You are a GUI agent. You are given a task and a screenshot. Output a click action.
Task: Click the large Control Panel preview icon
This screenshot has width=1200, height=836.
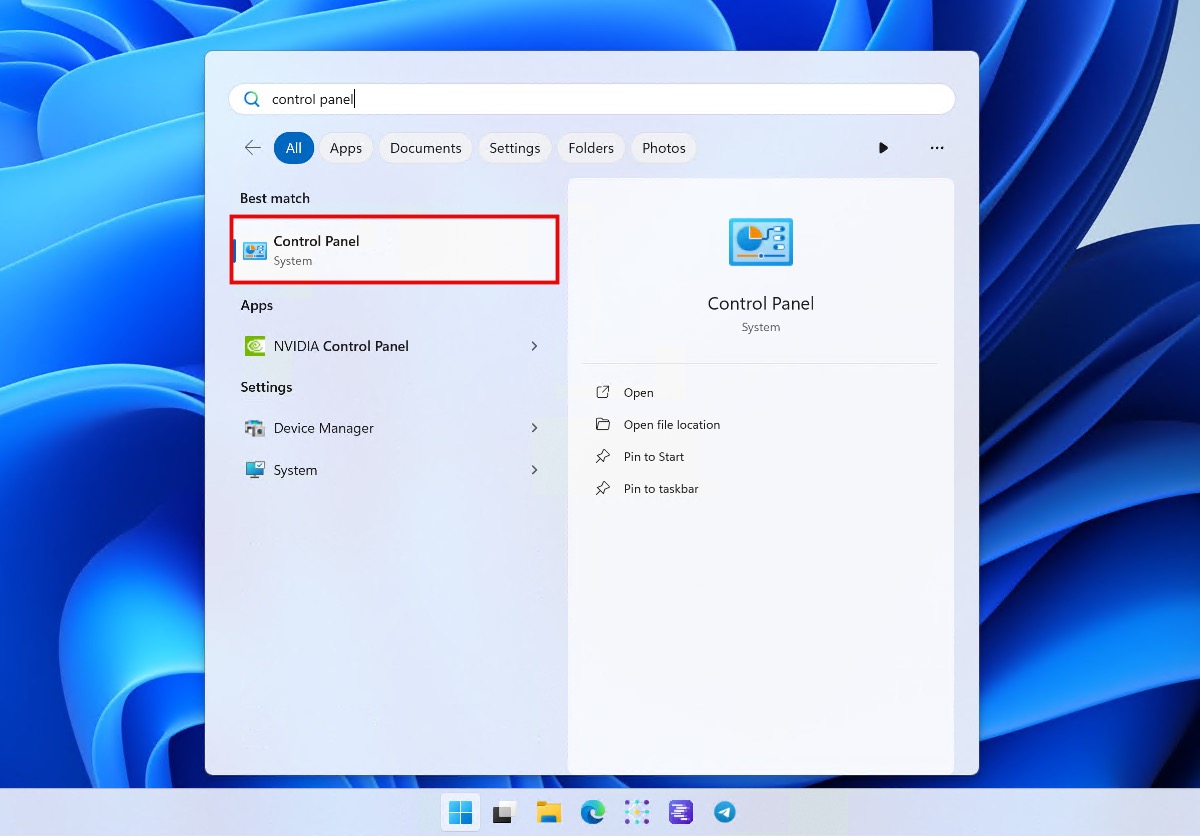761,242
